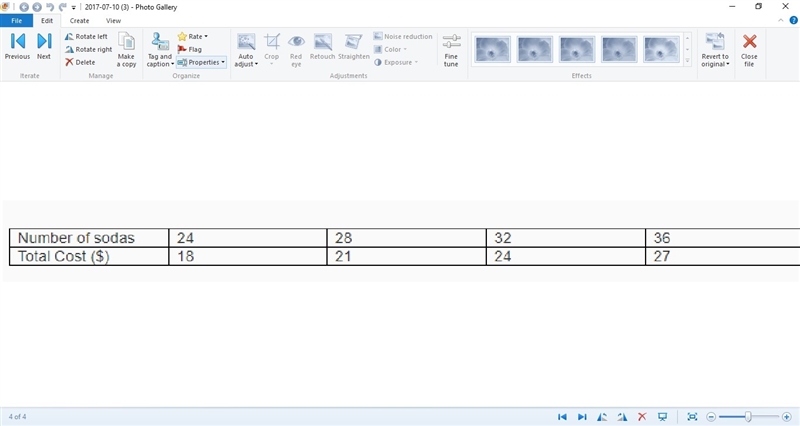
Task: Apply Noise reduction
Action: [403, 37]
